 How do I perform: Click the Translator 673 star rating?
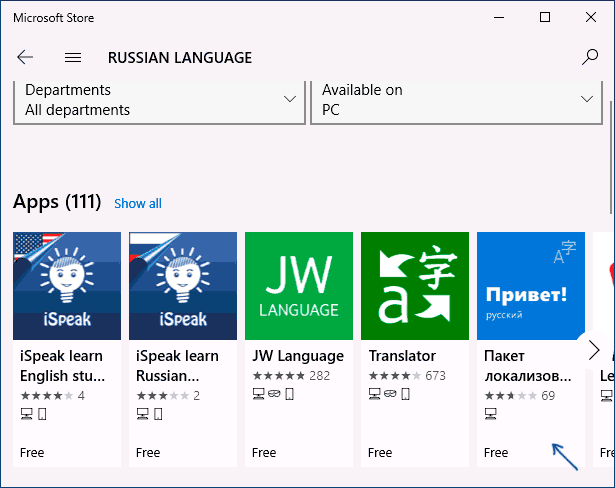(407, 376)
